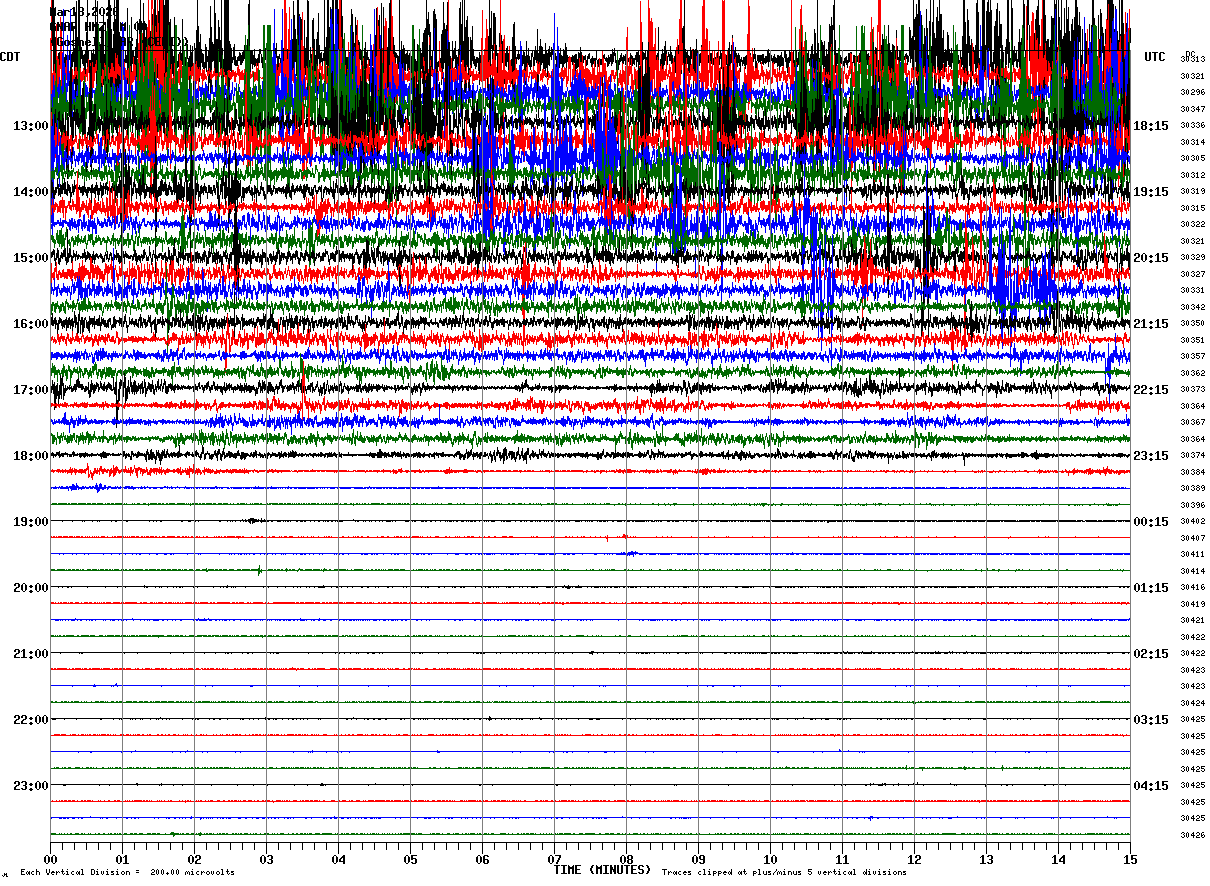Click the UTC timezone header
Image resolution: width=1210 pixels, height=886 pixels.
[1155, 57]
